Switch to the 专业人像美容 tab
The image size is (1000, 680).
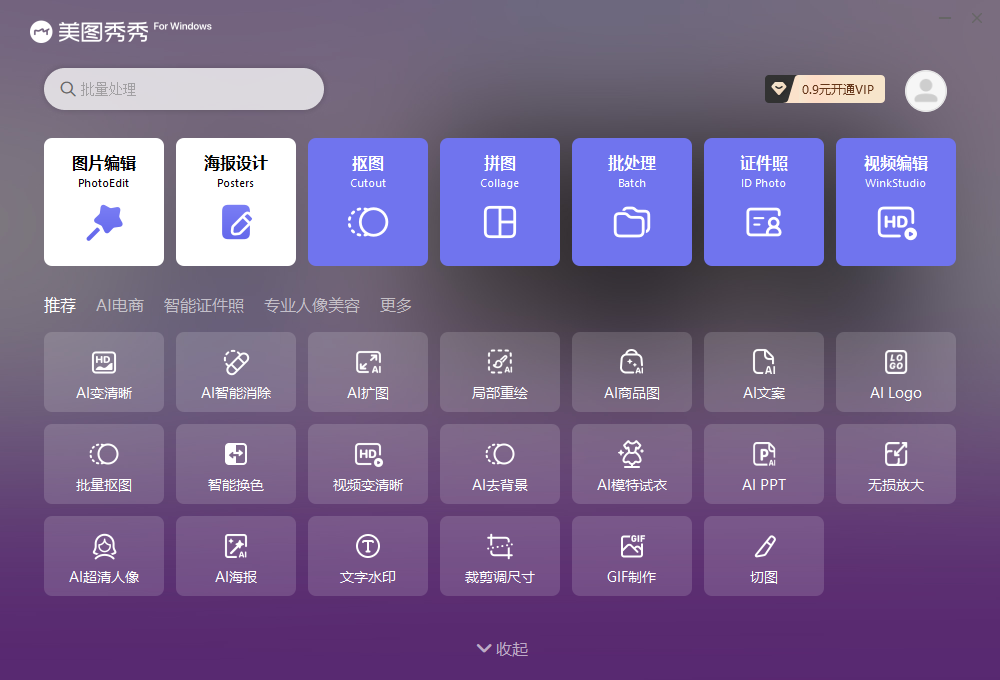click(x=313, y=305)
